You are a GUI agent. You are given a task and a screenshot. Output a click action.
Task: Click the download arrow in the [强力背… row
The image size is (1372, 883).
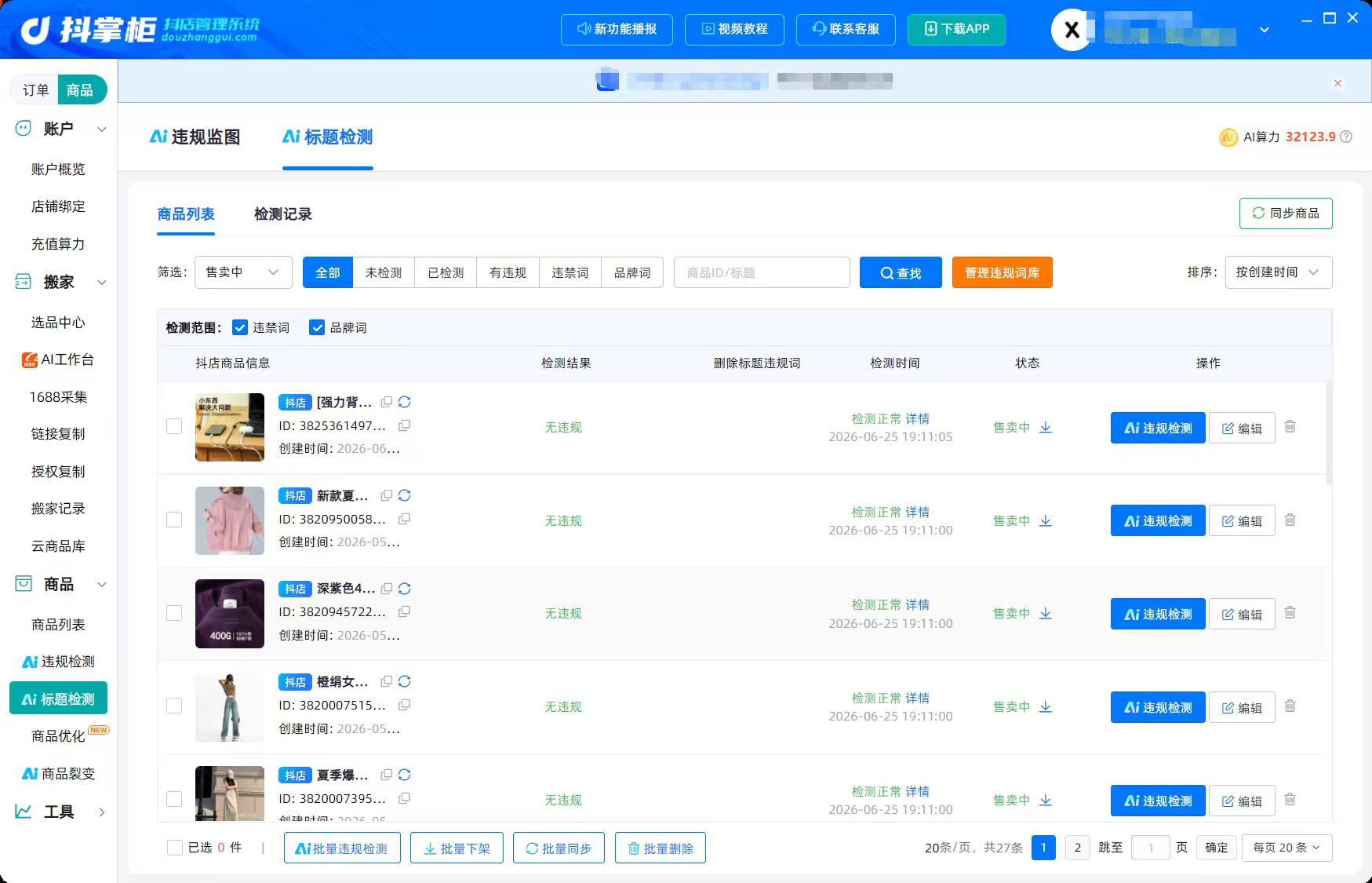1045,427
